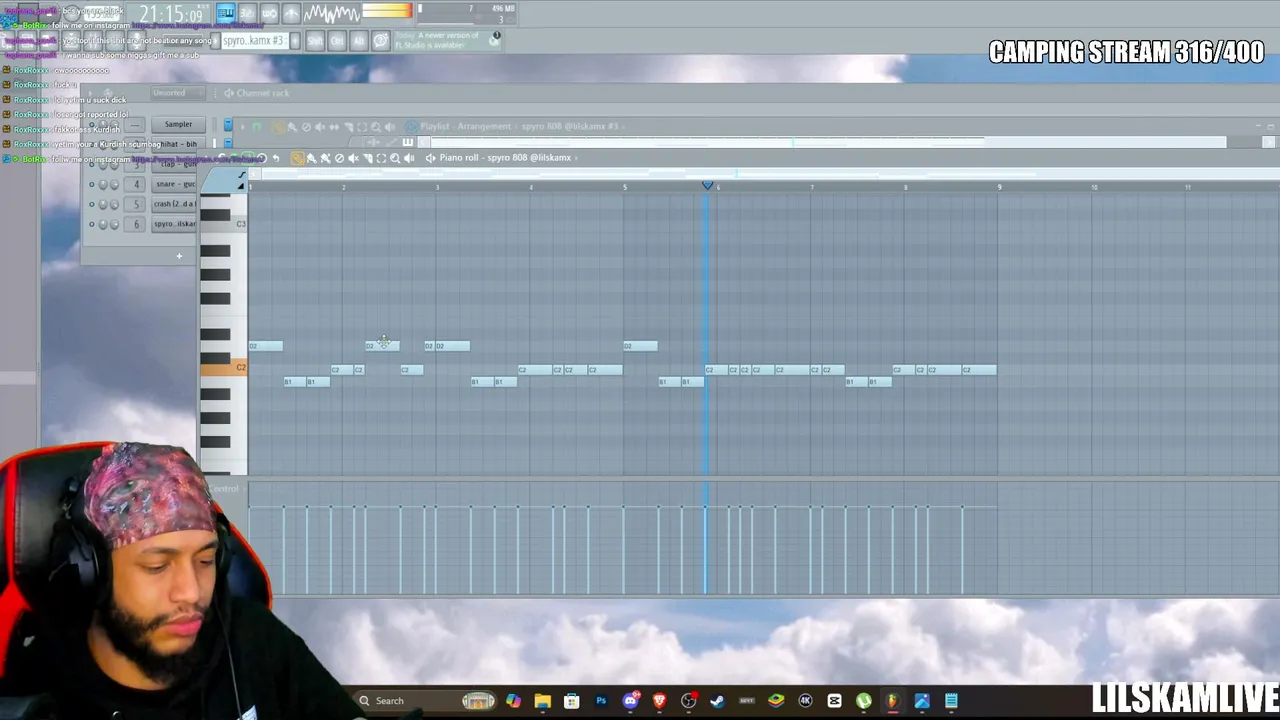The height and width of the screenshot is (720, 1280).
Task: Toggle mute LED for crash channel
Action: pos(92,204)
